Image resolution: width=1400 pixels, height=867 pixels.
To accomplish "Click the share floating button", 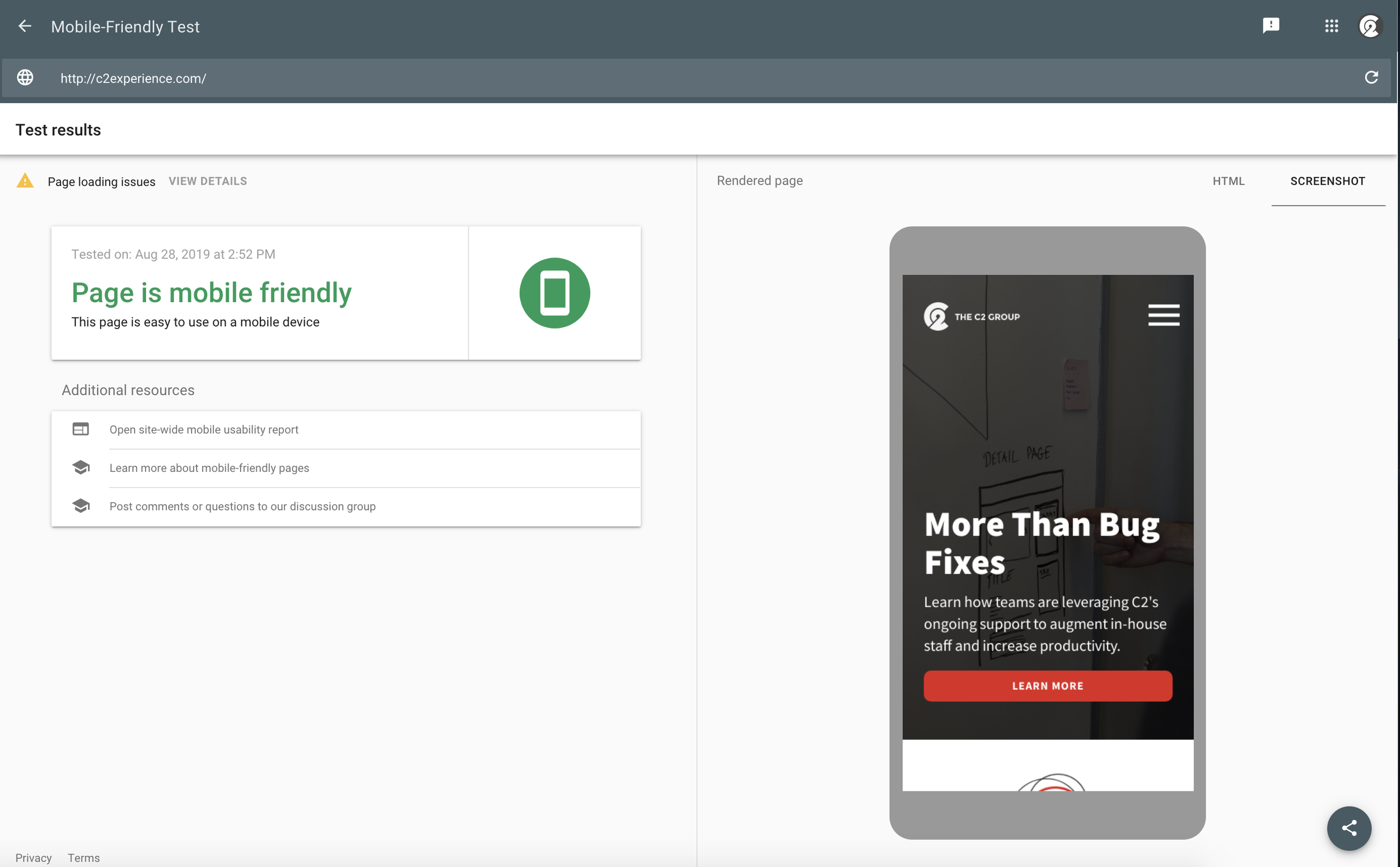I will point(1348,828).
